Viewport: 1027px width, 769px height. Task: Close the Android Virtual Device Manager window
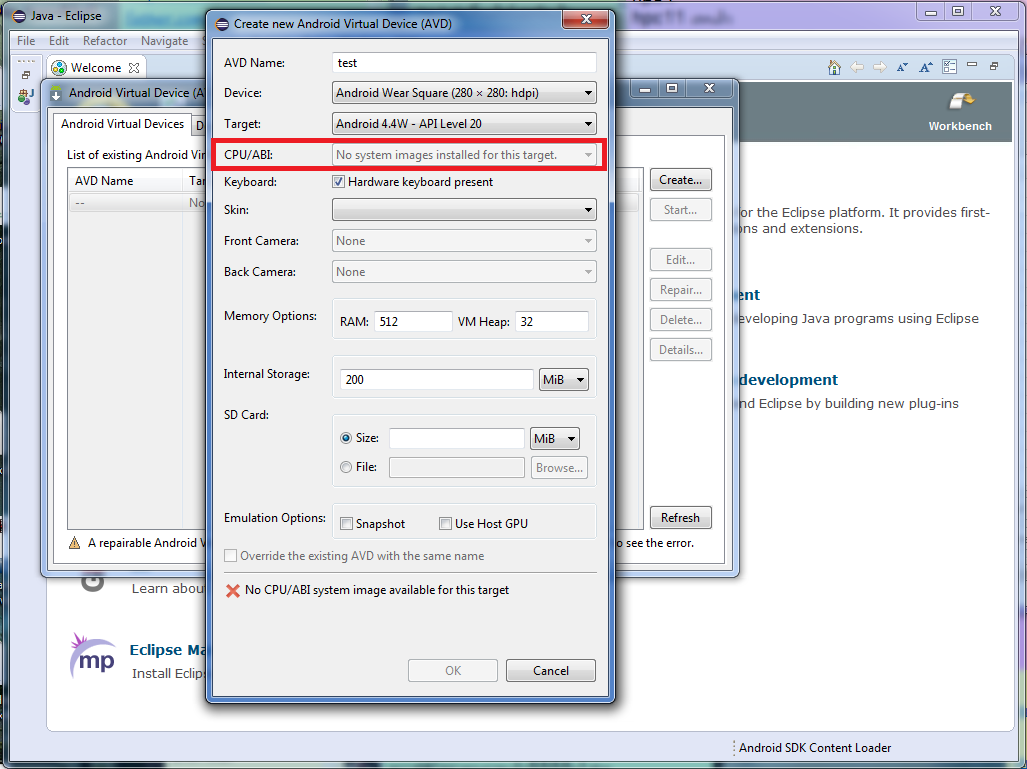(x=709, y=88)
